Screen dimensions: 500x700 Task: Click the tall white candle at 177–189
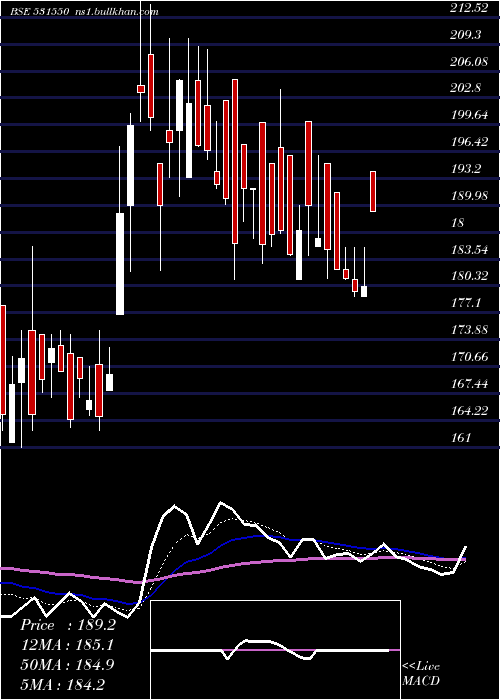click(120, 264)
